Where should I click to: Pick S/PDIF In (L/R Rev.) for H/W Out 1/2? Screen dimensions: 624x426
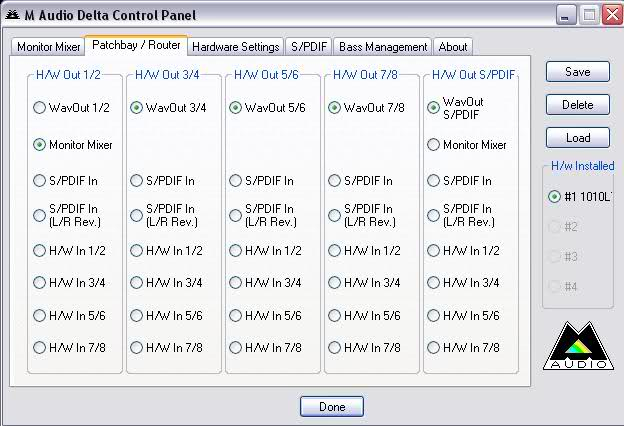pyautogui.click(x=40, y=214)
